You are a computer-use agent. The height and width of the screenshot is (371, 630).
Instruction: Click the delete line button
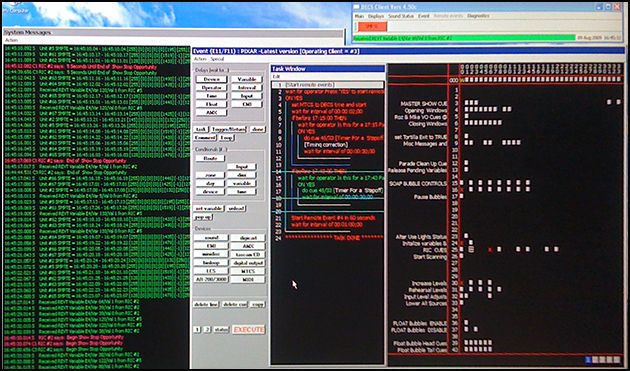coord(206,305)
